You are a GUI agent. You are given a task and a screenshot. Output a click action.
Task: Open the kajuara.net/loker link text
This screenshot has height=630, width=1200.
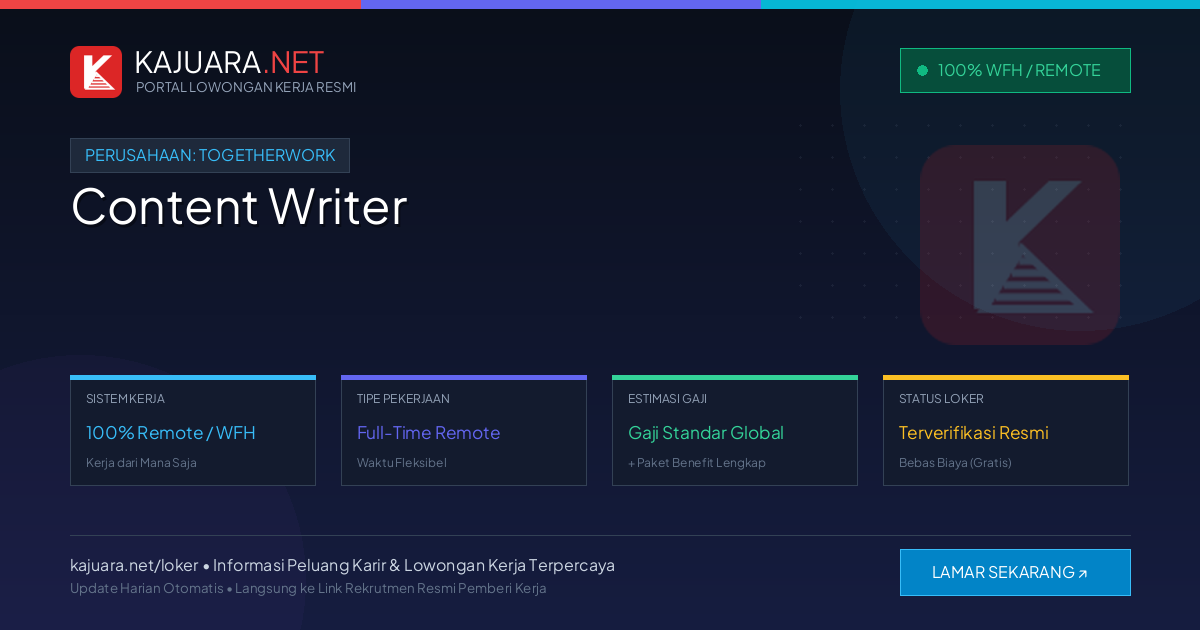[x=134, y=565]
